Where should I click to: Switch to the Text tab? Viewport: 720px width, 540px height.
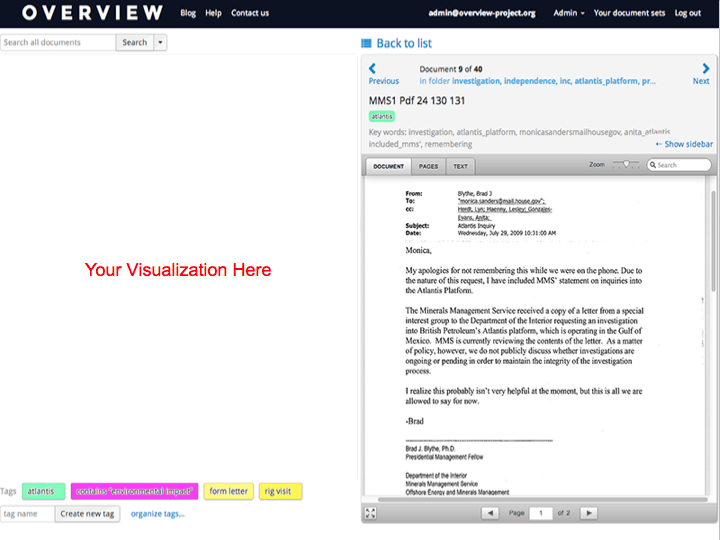[x=460, y=166]
